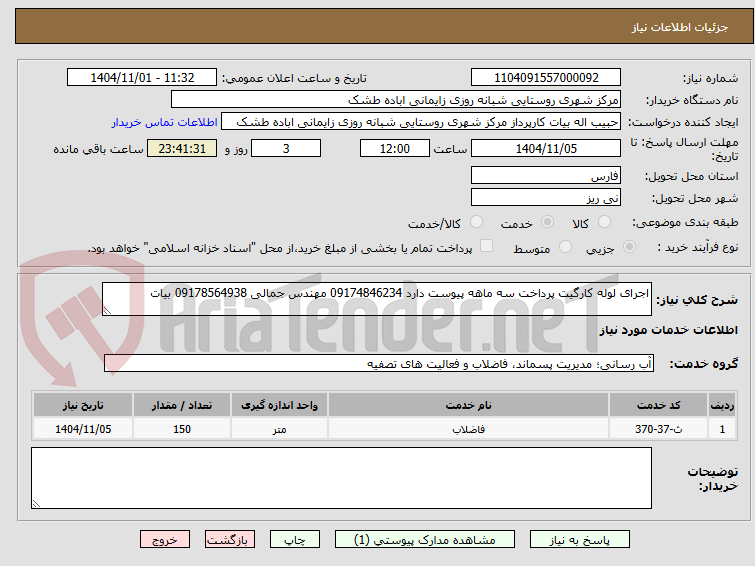Click the توضیحات خریدار resize handle
755x566 pixels.
click(36, 504)
